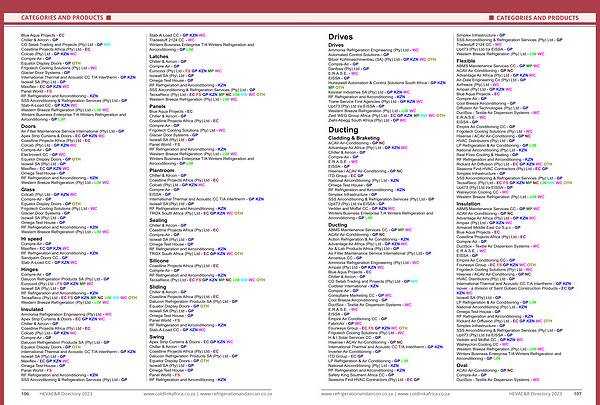Select the 'Insulated' subheading
The width and height of the screenshot is (600, 405).
point(32,309)
